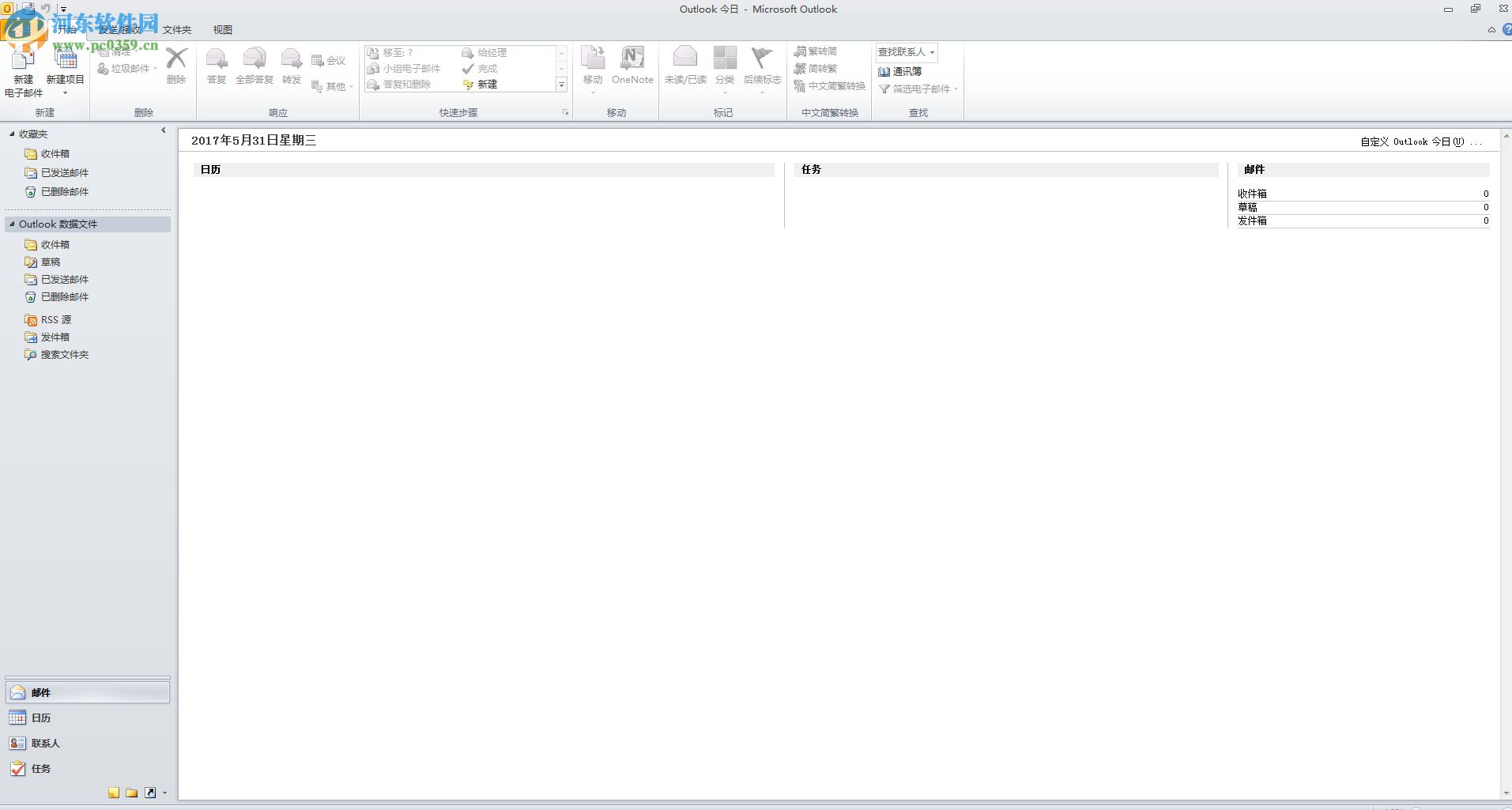Viewport: 1512px width, 810px height.
Task: Open 中文简繁转换 conversion button
Action: (x=830, y=86)
